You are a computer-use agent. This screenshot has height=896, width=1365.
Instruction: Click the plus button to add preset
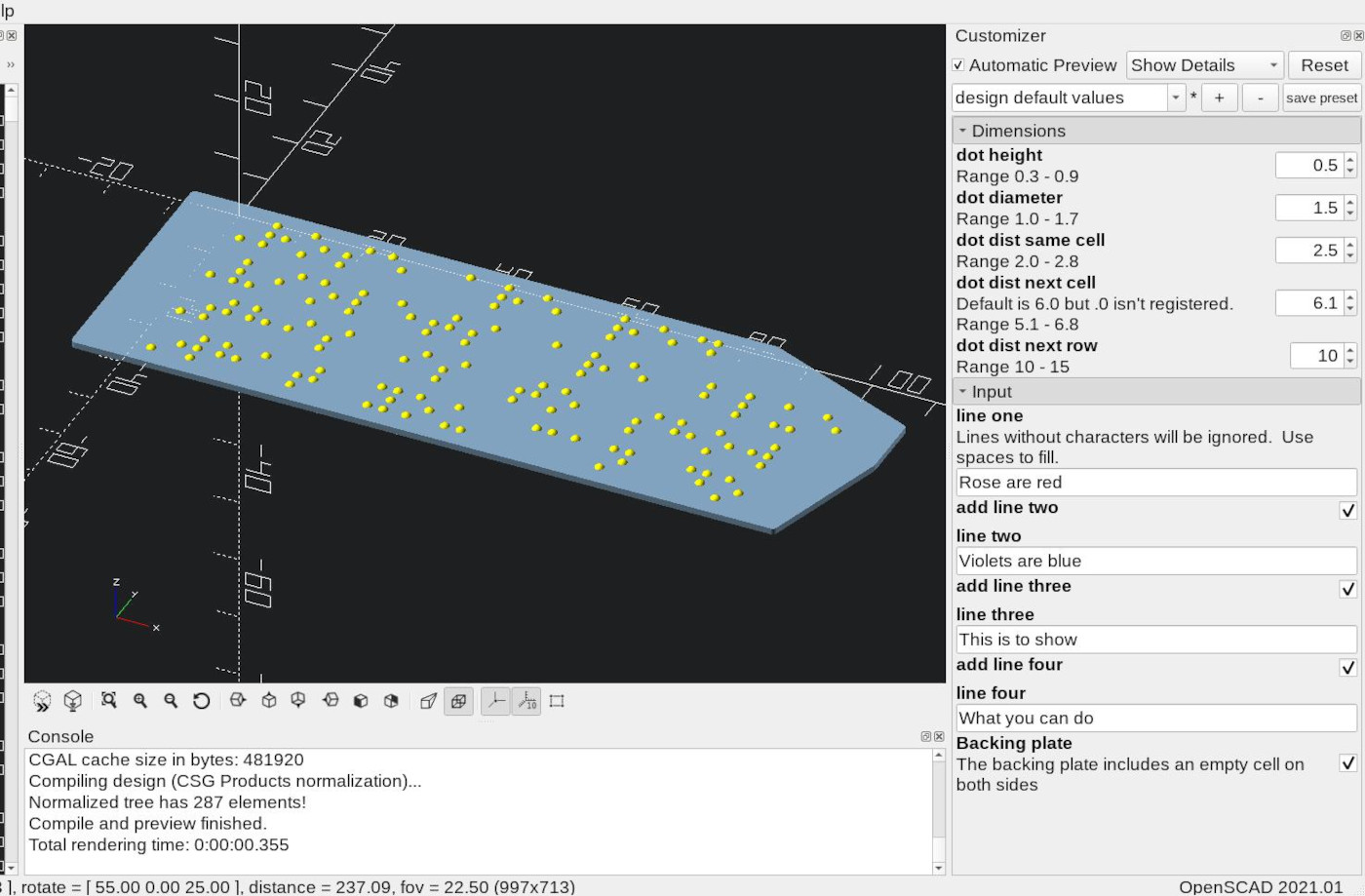tap(1220, 97)
